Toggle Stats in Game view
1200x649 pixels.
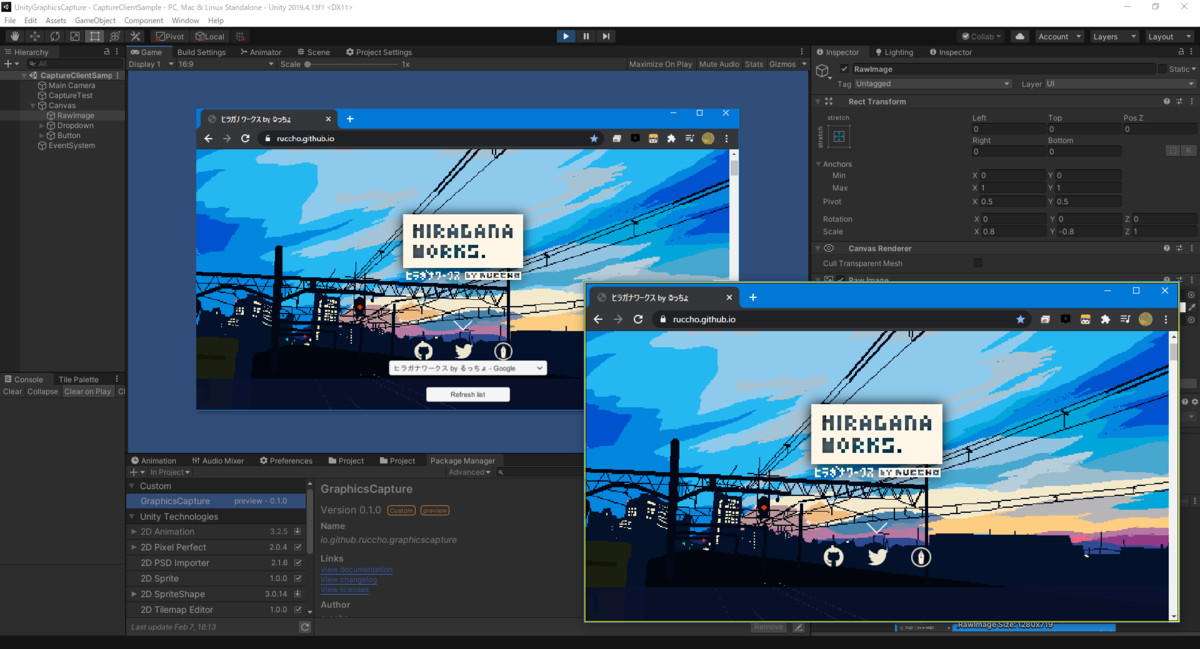tap(754, 64)
